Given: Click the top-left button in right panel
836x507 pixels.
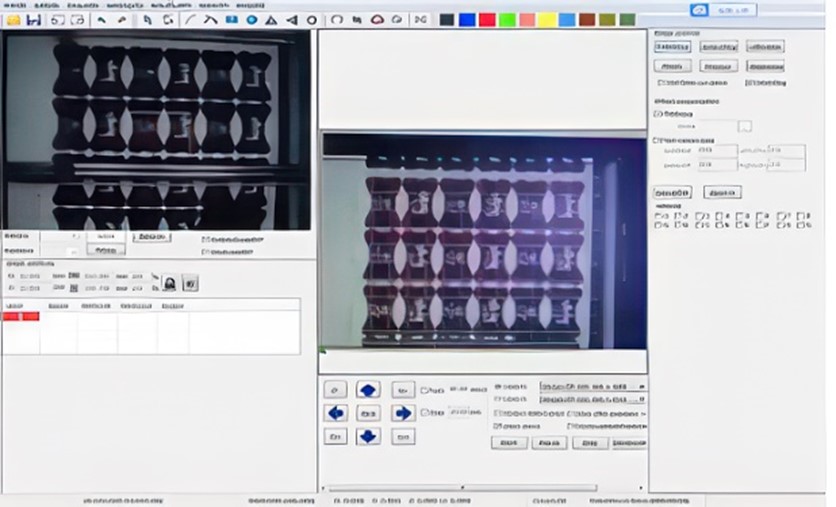Looking at the screenshot, I should pyautogui.click(x=672, y=47).
